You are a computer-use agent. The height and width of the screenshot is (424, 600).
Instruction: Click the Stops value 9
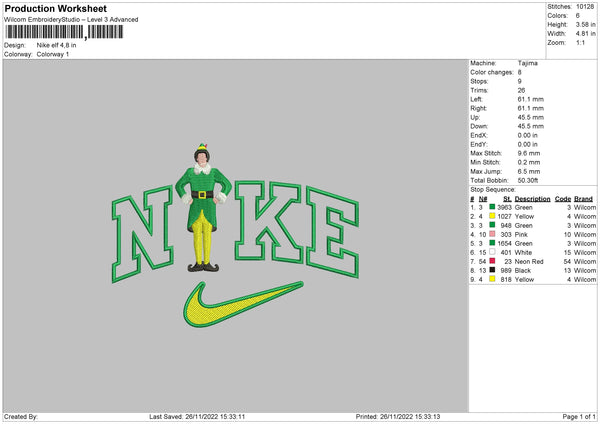click(520, 81)
